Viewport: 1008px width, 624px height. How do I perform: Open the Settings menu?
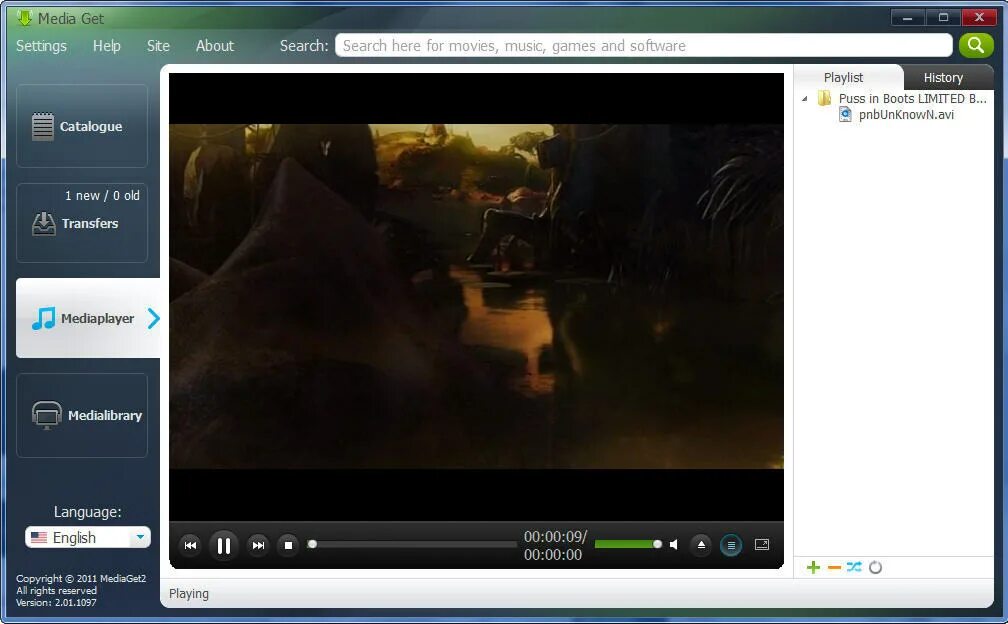coord(41,46)
